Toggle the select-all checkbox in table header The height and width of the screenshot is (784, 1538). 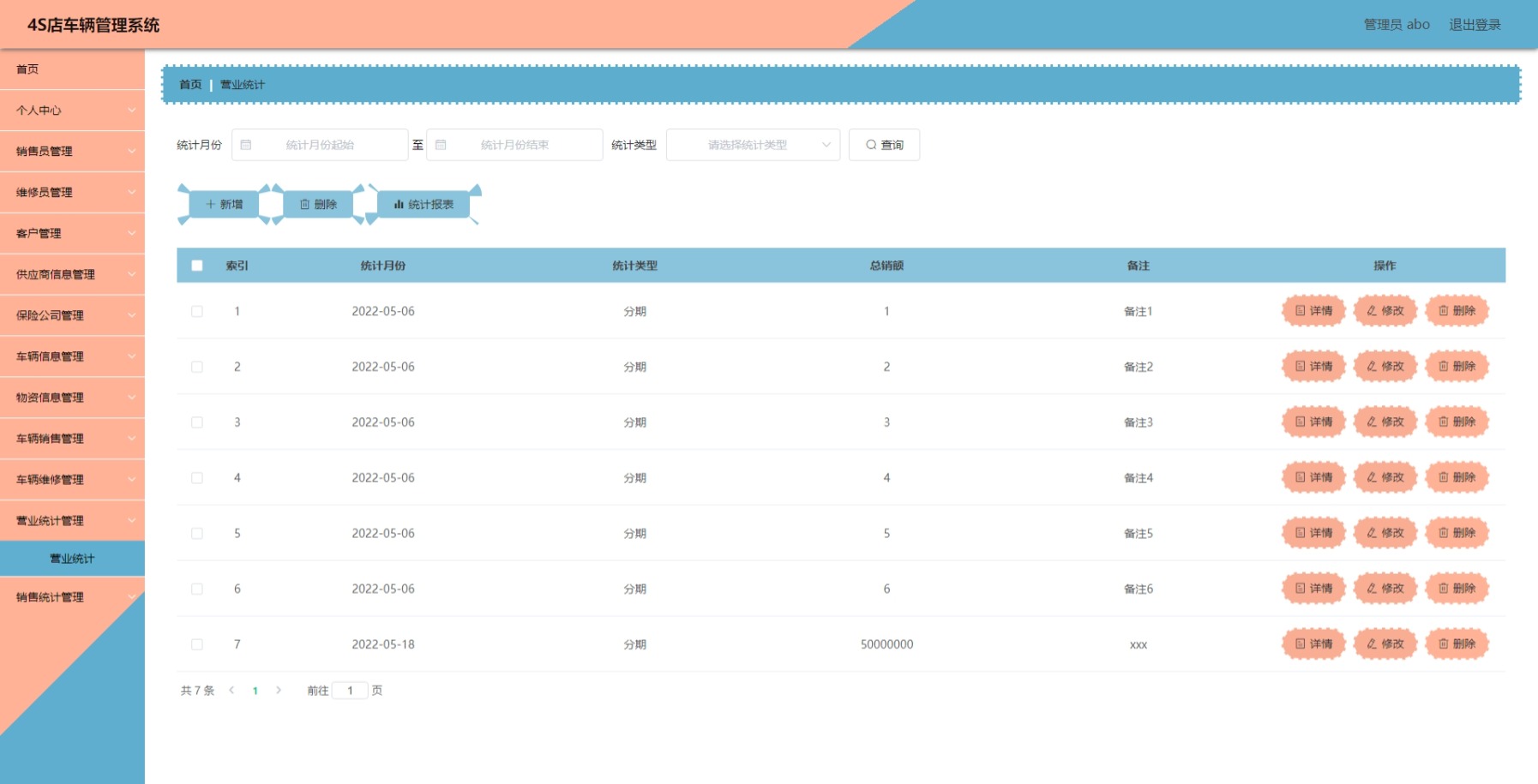[197, 266]
